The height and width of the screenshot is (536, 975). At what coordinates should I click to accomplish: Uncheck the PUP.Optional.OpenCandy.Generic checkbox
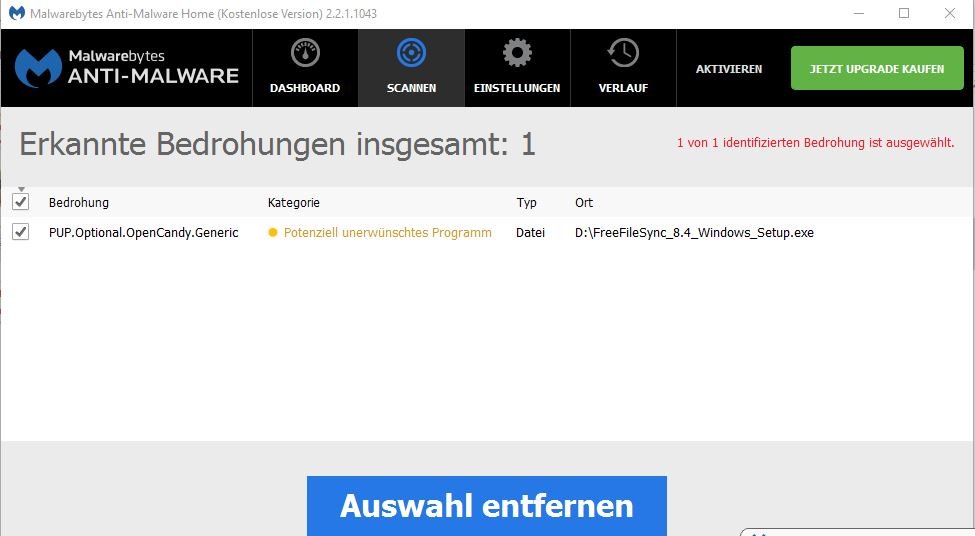(21, 232)
